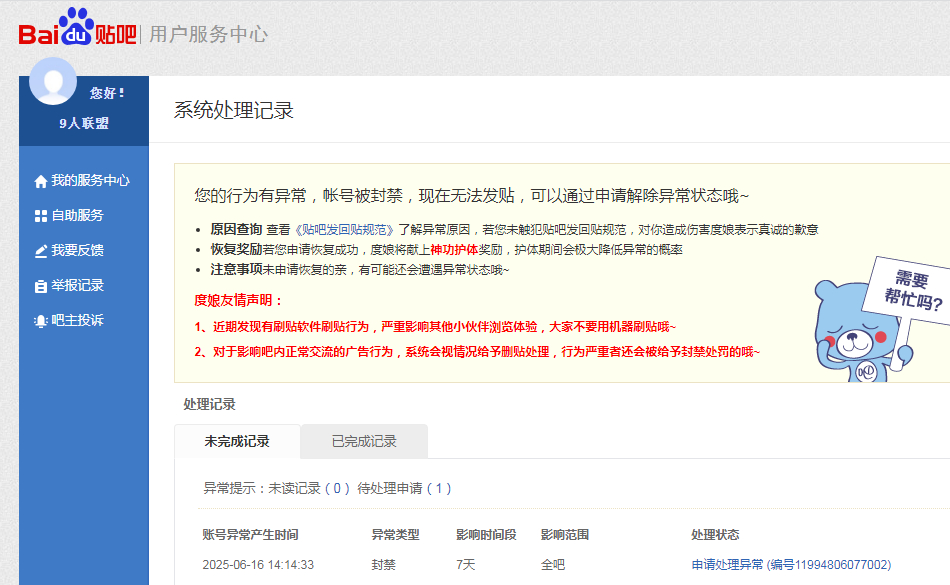Click the 9人联盟 username
Image resolution: width=950 pixels, height=585 pixels.
[x=84, y=123]
